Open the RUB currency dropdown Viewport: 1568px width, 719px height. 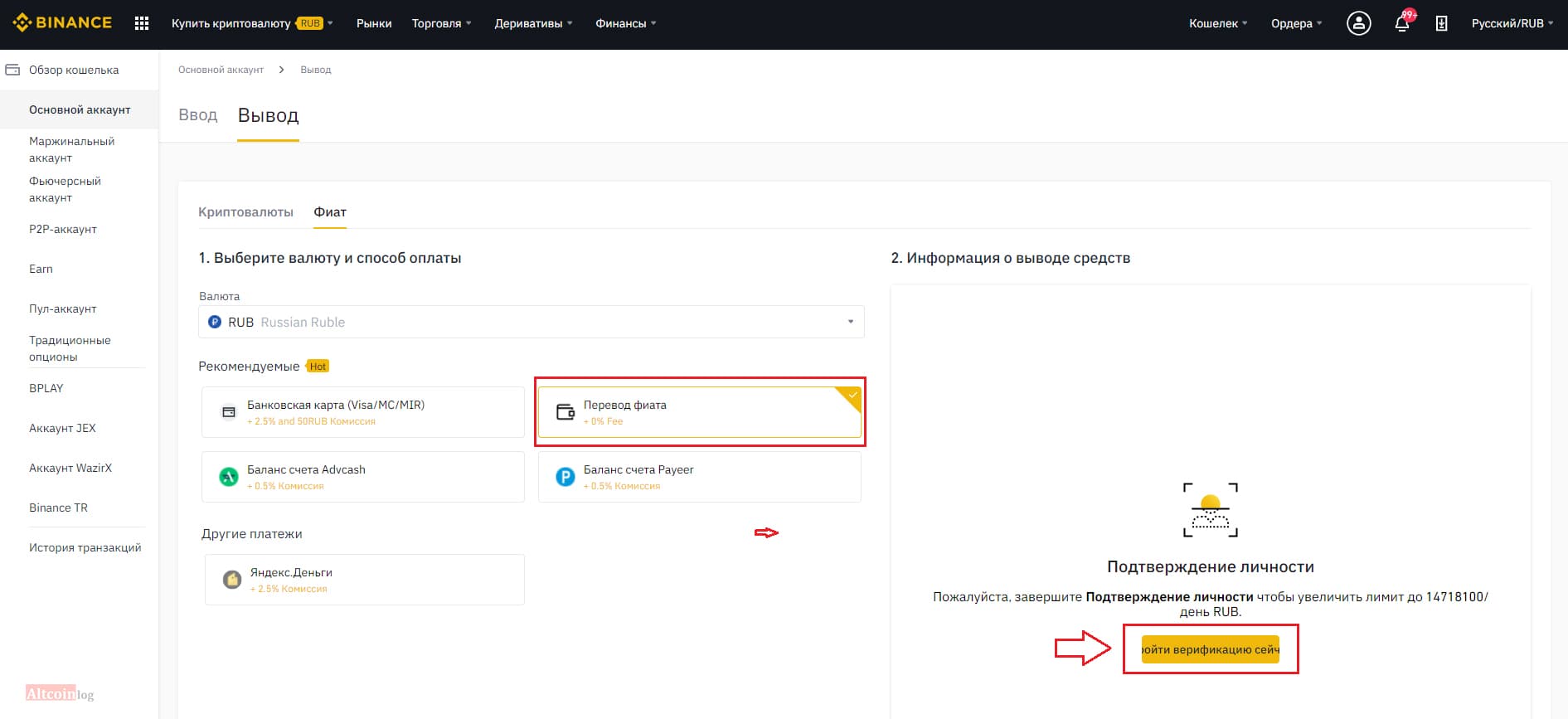click(x=532, y=322)
